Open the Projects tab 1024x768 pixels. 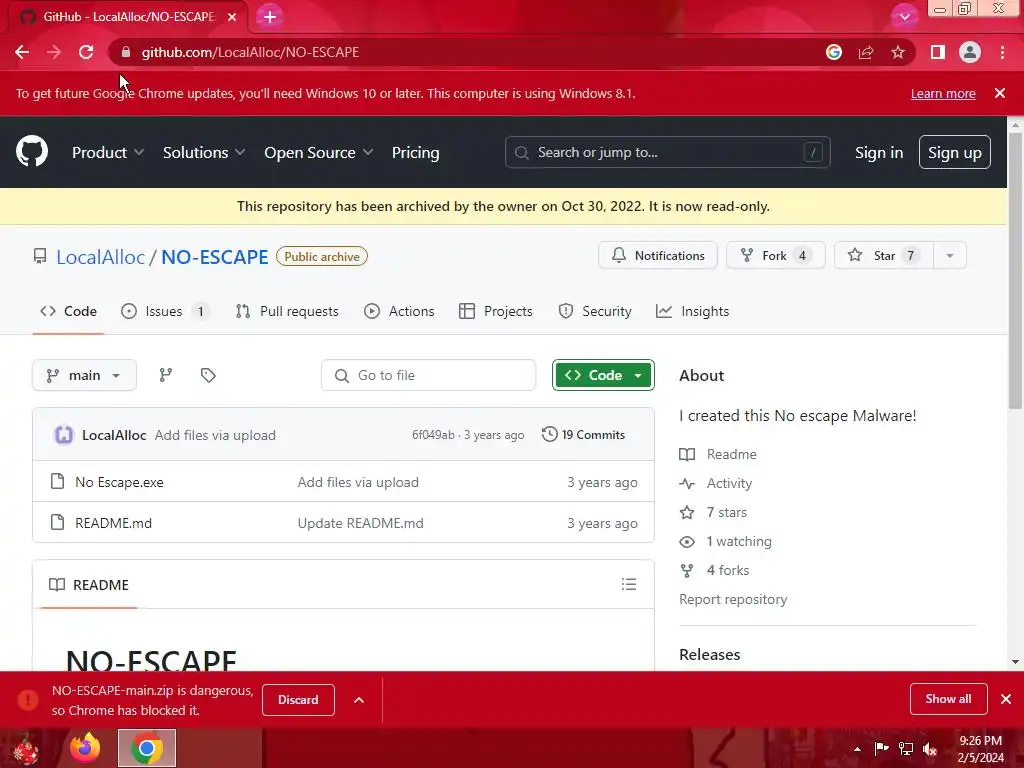496,312
